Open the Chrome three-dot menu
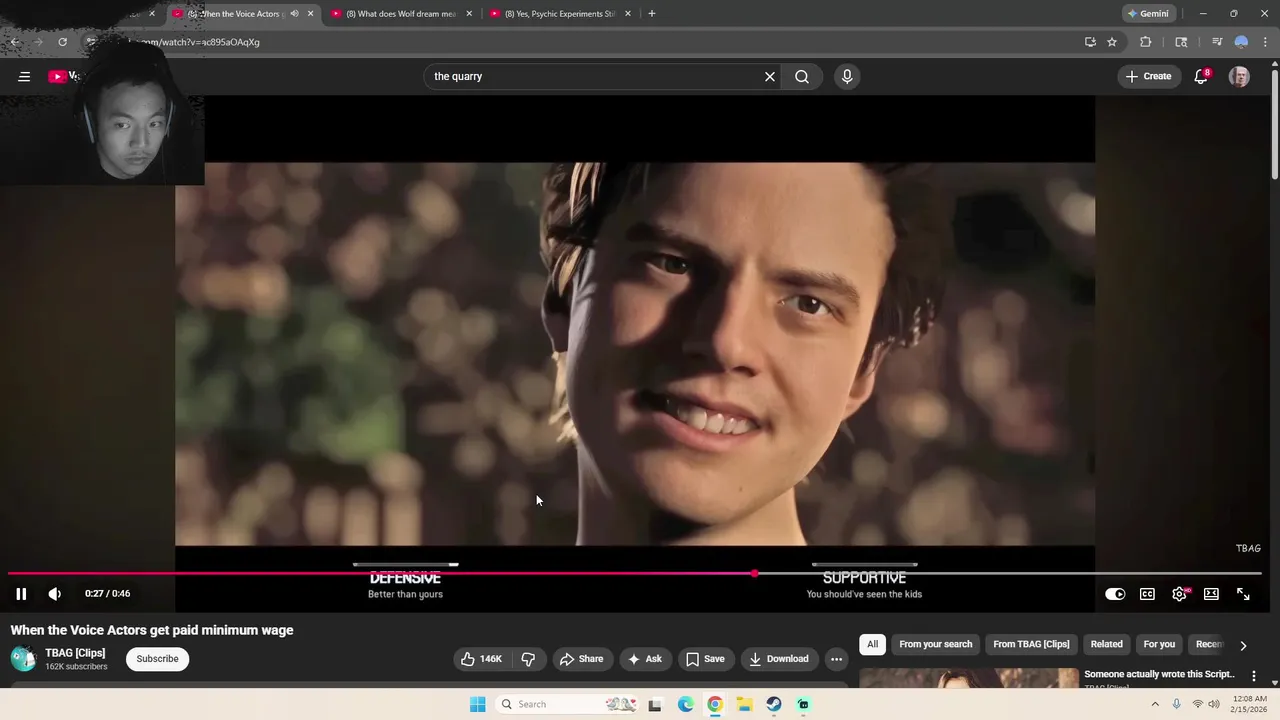1280x720 pixels. click(x=1265, y=42)
